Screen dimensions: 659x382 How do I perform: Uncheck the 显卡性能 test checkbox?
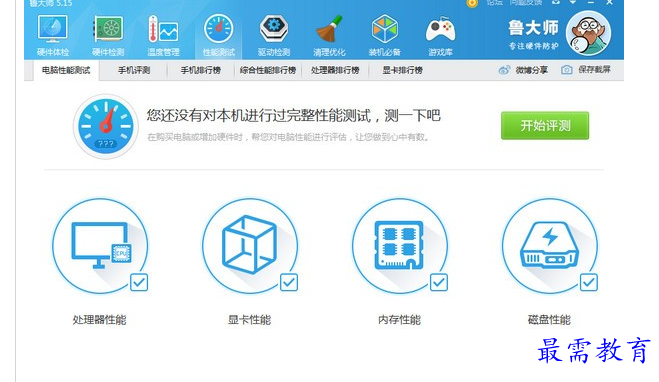pos(289,282)
